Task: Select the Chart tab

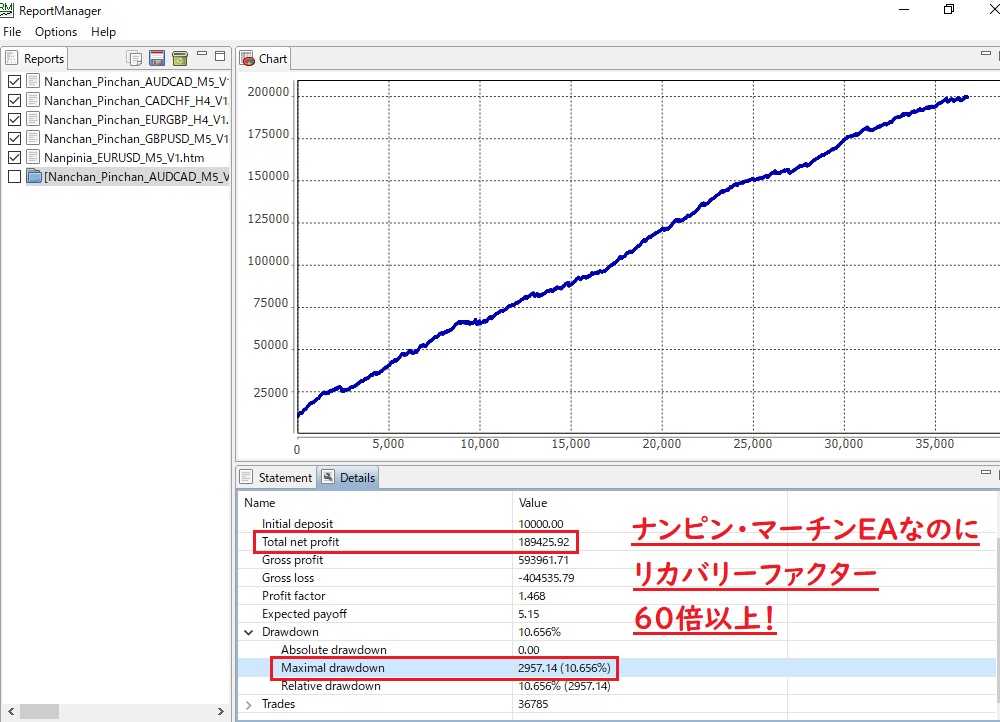Action: tap(264, 59)
